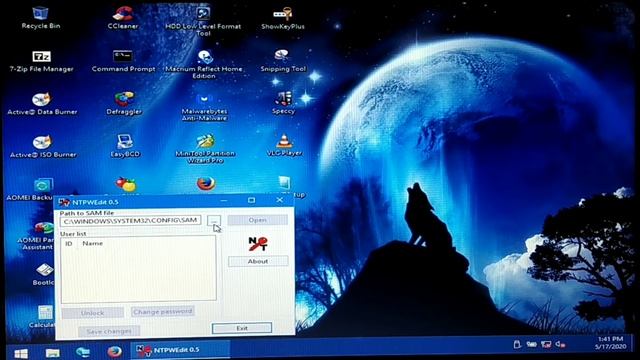
Task: Open the Recycle Bin desktop icon
Action: coord(40,18)
